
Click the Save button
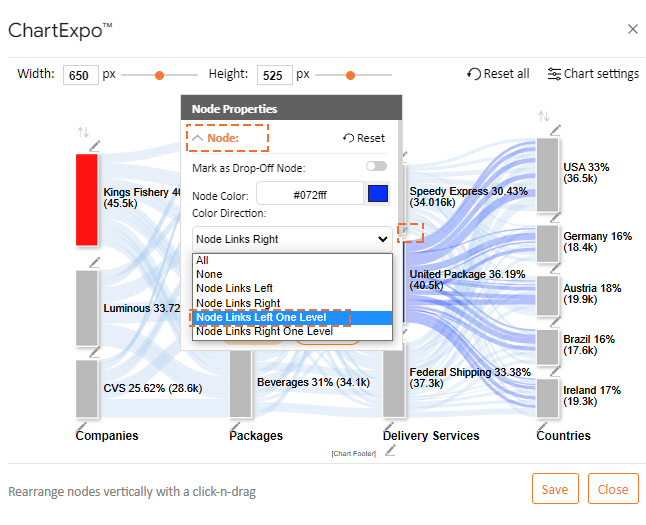click(x=555, y=489)
